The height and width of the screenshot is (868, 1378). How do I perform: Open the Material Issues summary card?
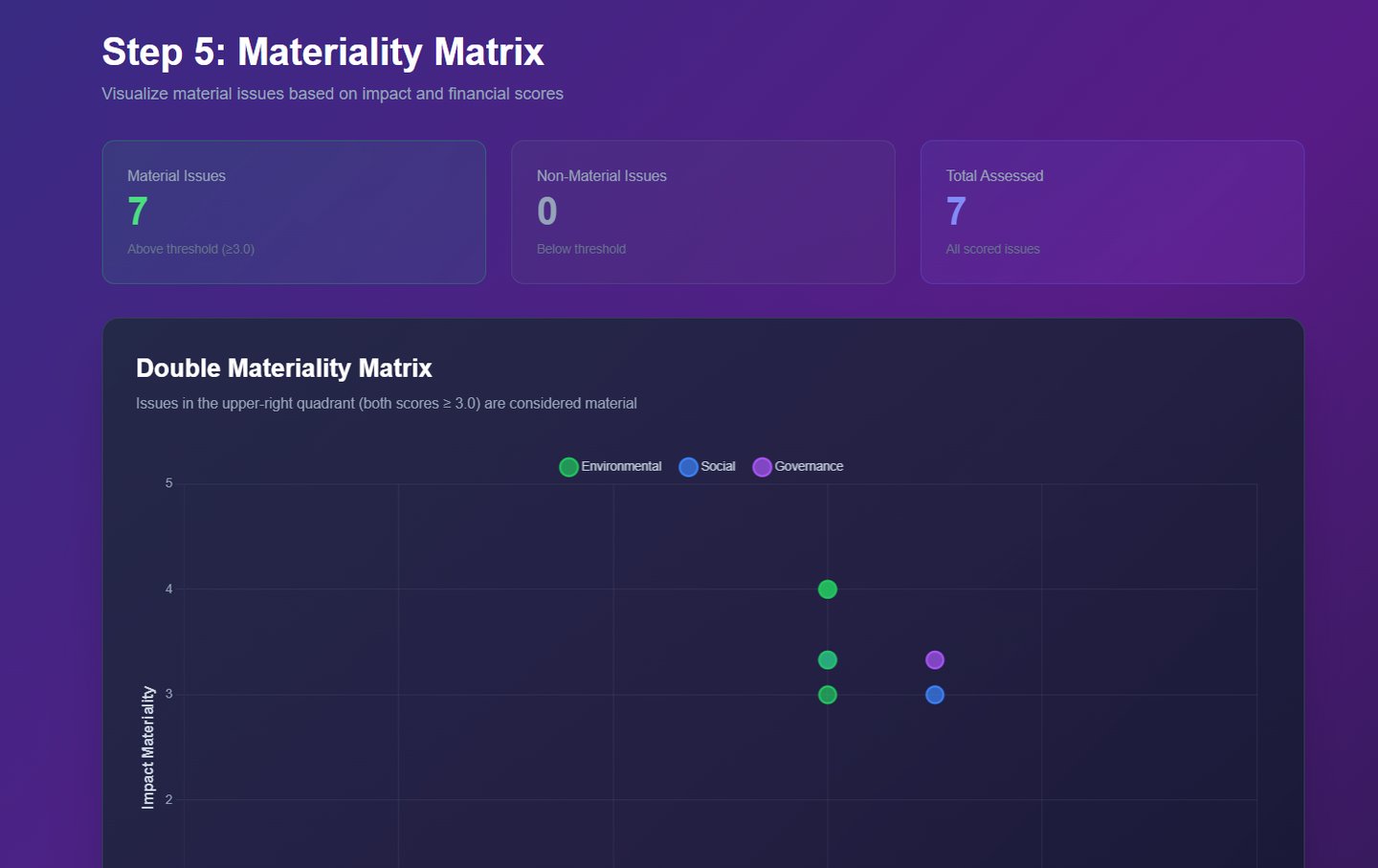click(x=294, y=212)
